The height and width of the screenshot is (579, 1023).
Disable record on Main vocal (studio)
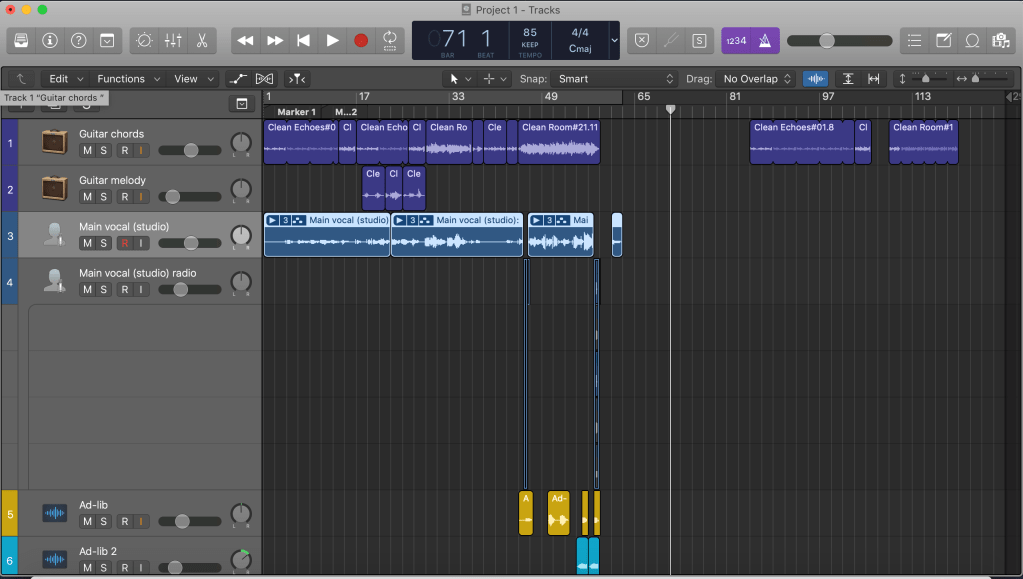[125, 243]
